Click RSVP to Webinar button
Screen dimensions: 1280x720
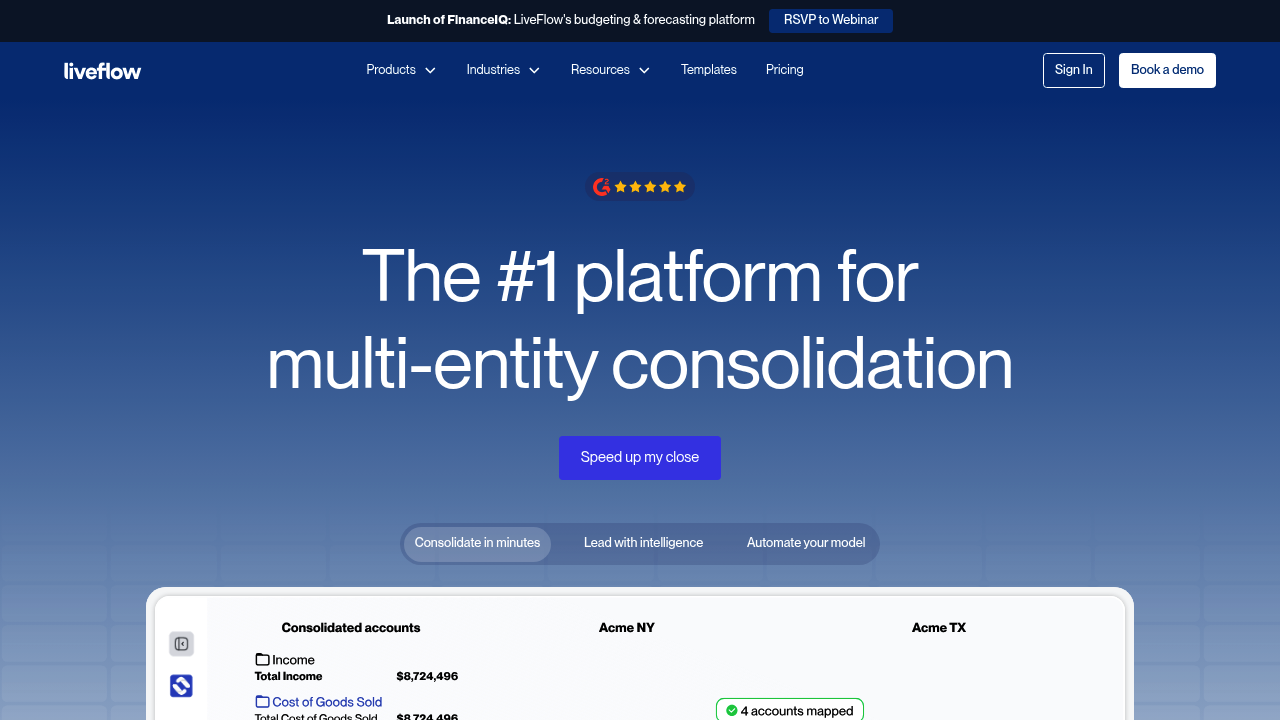(831, 20)
